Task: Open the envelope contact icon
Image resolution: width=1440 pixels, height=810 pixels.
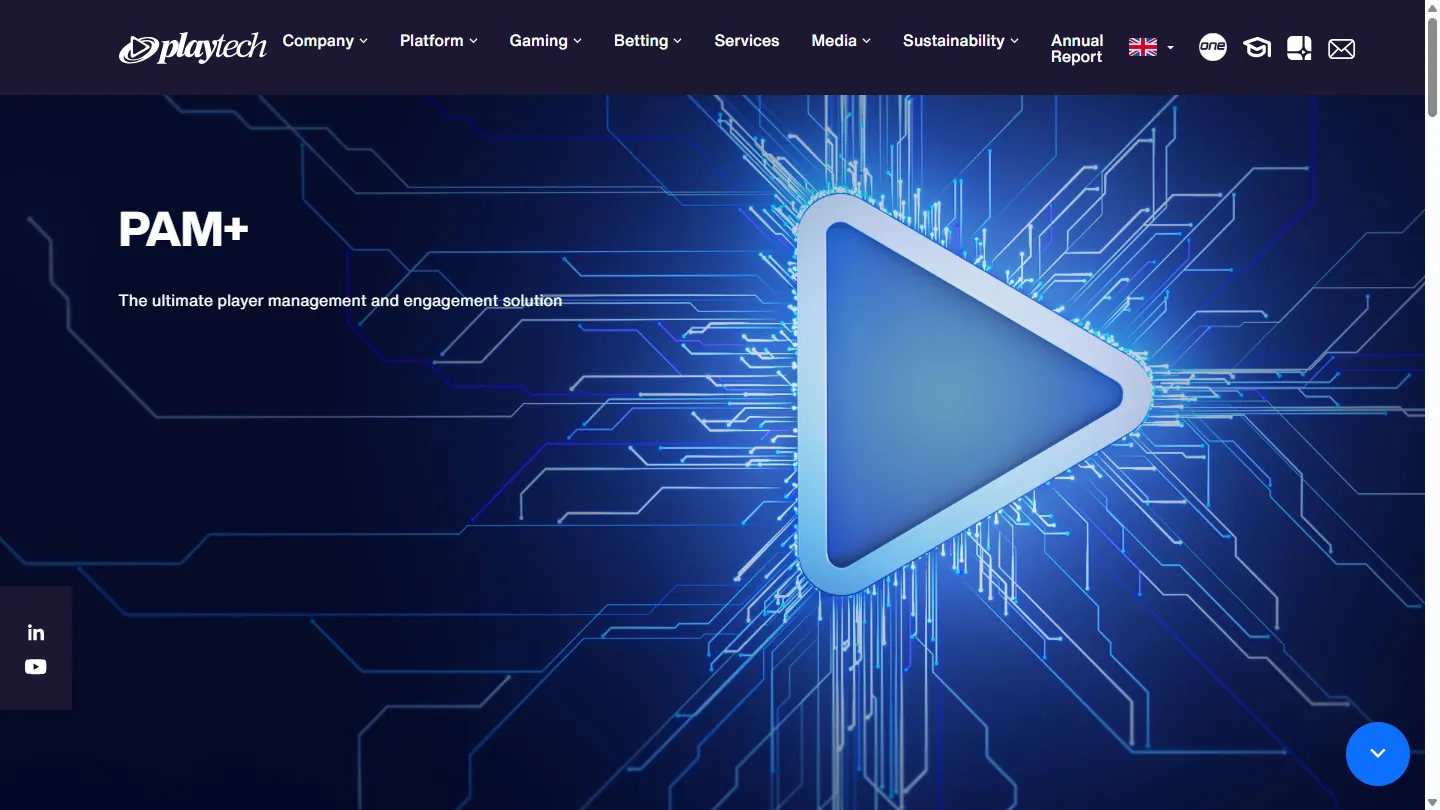Action: tap(1342, 48)
